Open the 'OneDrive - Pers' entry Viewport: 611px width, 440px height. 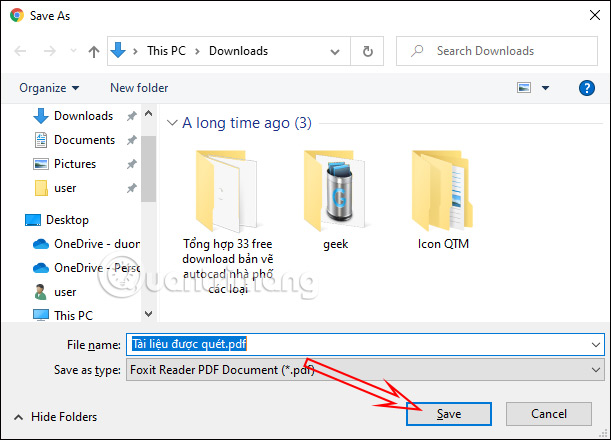[97, 268]
